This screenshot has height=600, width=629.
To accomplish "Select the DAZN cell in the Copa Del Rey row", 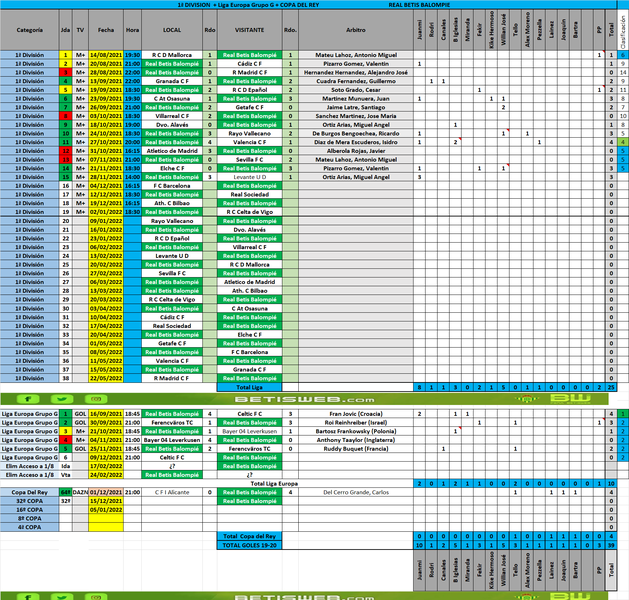I will pyautogui.click(x=80, y=493).
